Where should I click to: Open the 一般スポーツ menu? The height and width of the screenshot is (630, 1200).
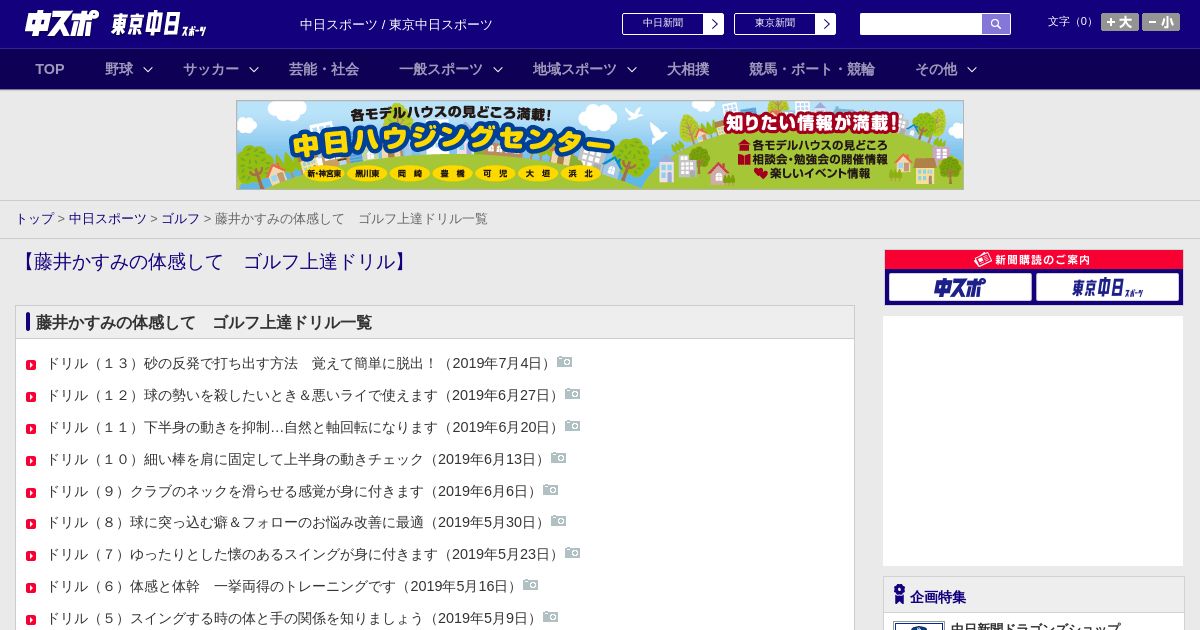point(441,69)
